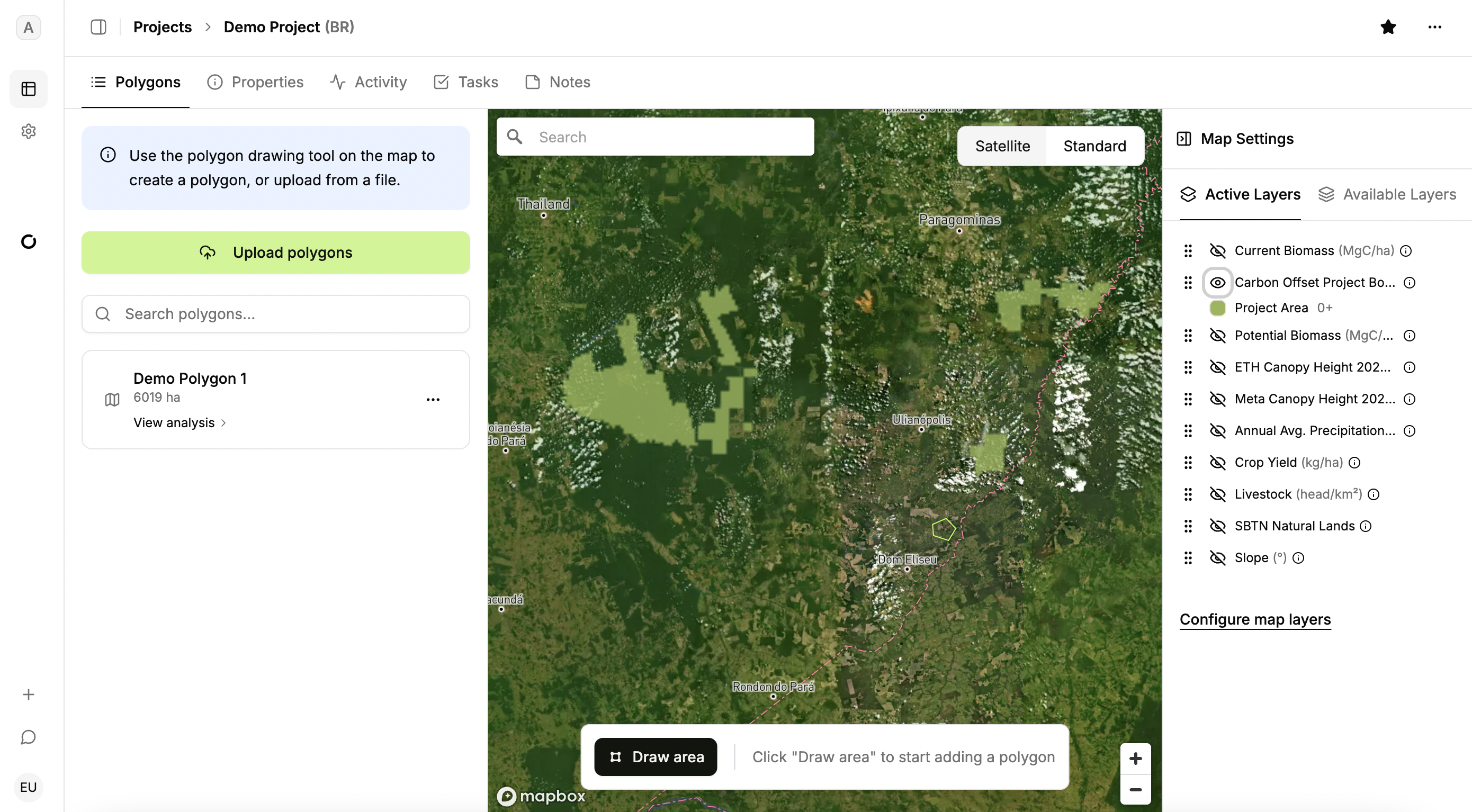The image size is (1472, 812).
Task: Open project more options menu at top right
Action: [1434, 27]
